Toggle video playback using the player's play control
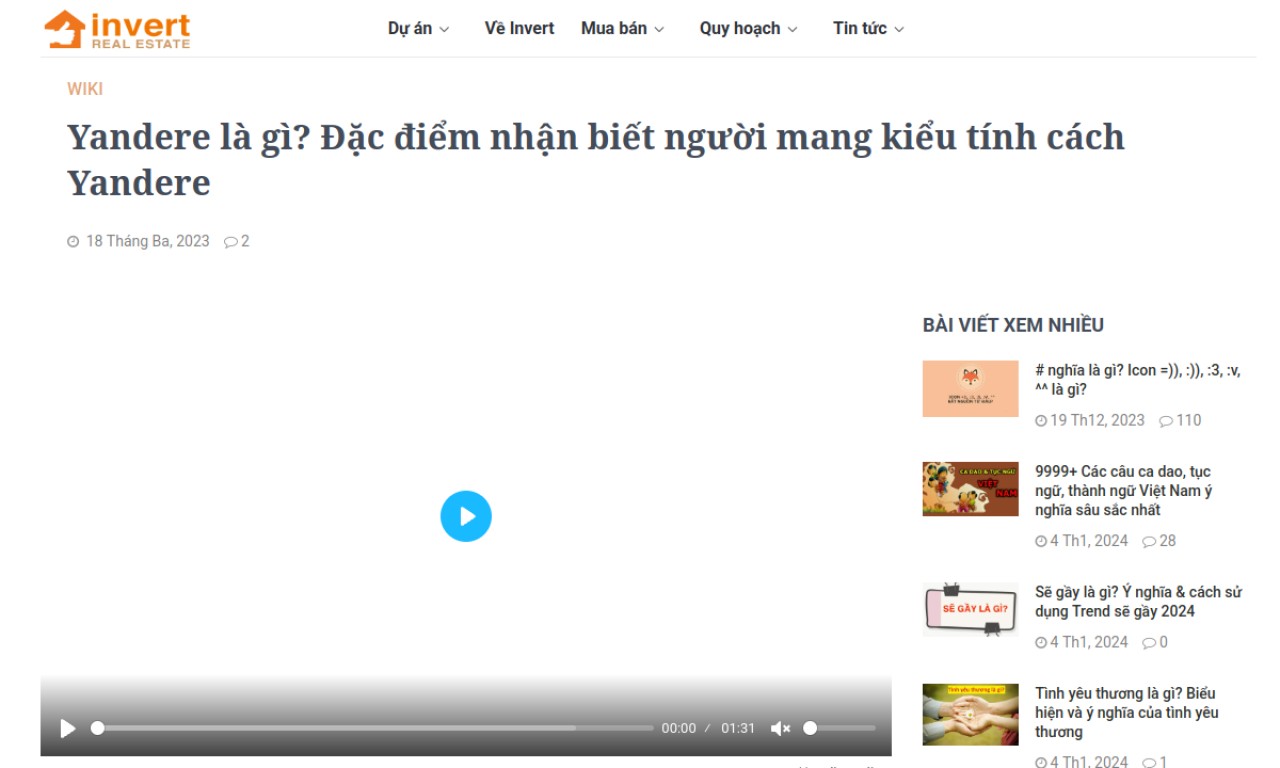Screen dimensions: 1280x768 coord(67,729)
